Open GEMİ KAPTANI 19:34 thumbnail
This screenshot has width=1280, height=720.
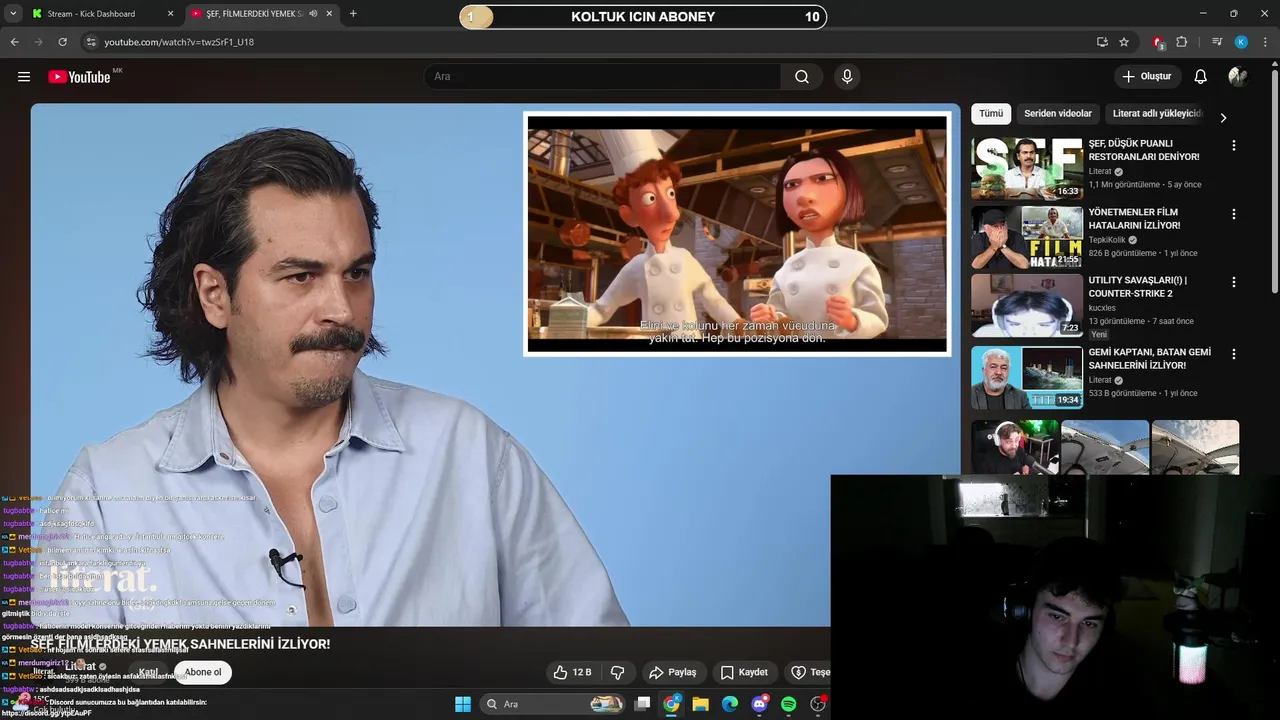(1027, 377)
